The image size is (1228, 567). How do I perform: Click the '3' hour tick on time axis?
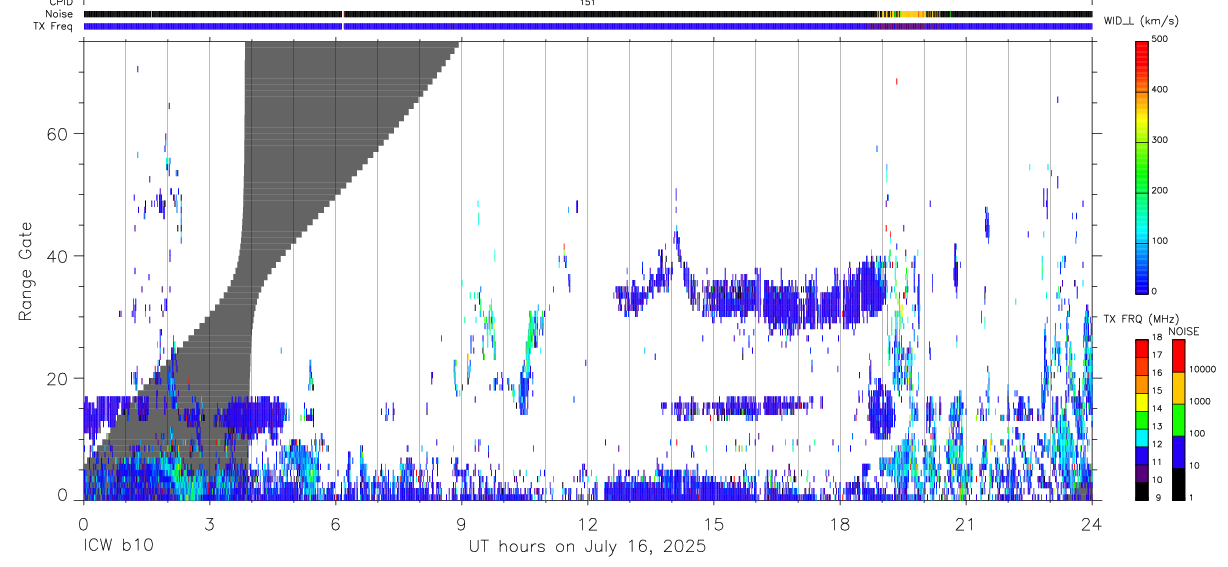[209, 524]
